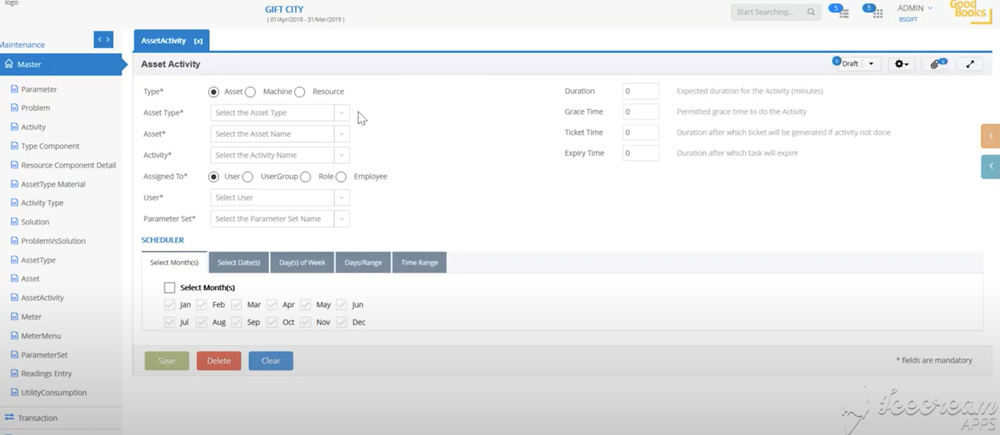1000x435 pixels.
Task: Click the blue Clear button
Action: [270, 361]
